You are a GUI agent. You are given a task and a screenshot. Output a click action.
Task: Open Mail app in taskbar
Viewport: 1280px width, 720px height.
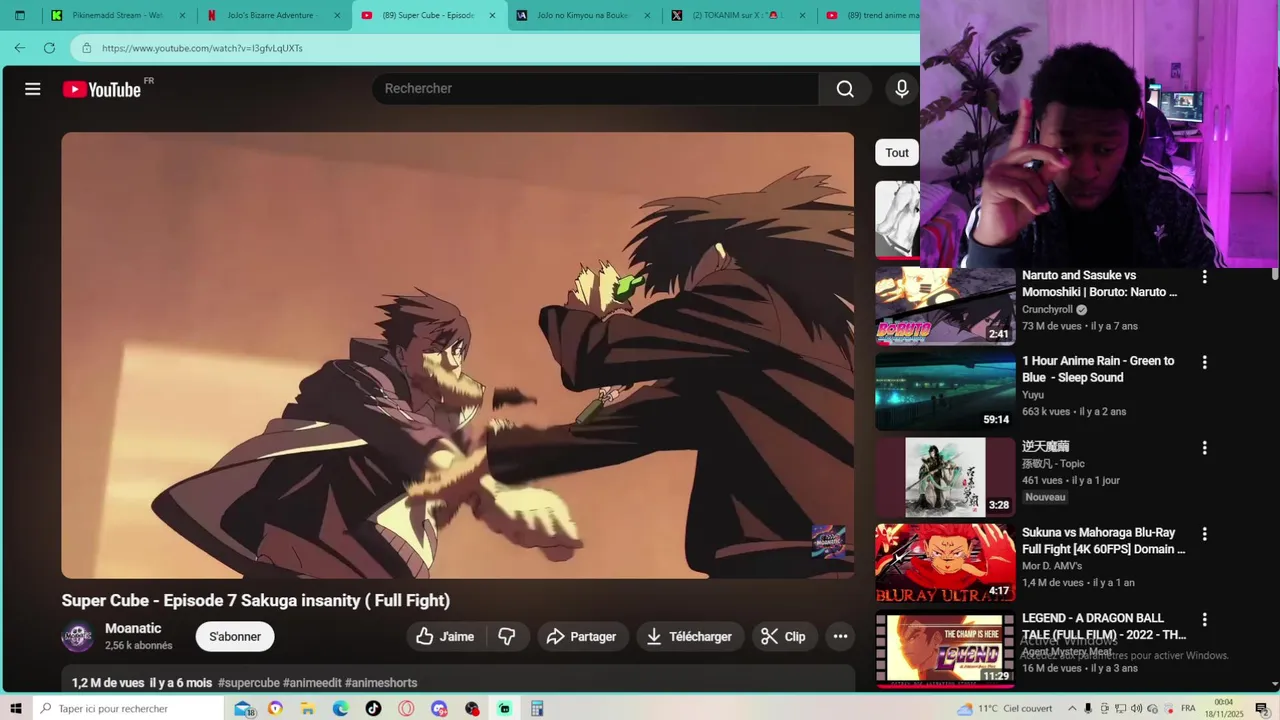[x=243, y=709]
